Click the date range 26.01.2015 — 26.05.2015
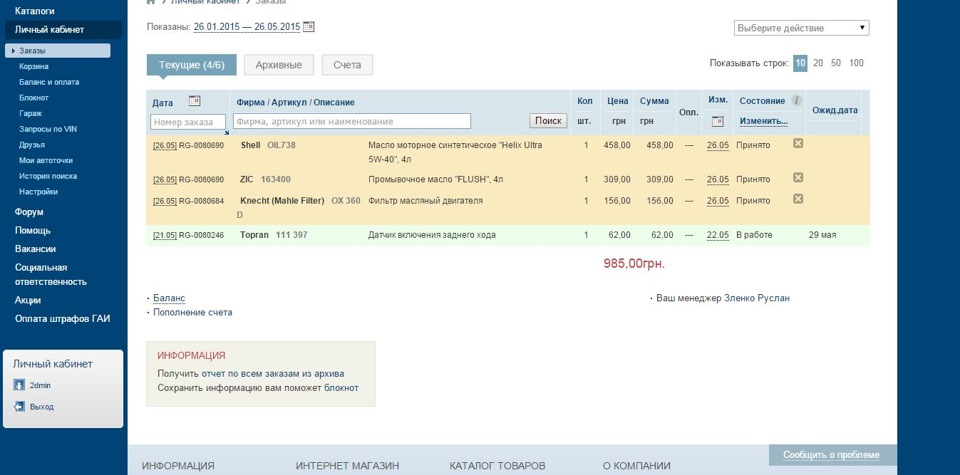Viewport: 960px width, 475px height. (247, 27)
